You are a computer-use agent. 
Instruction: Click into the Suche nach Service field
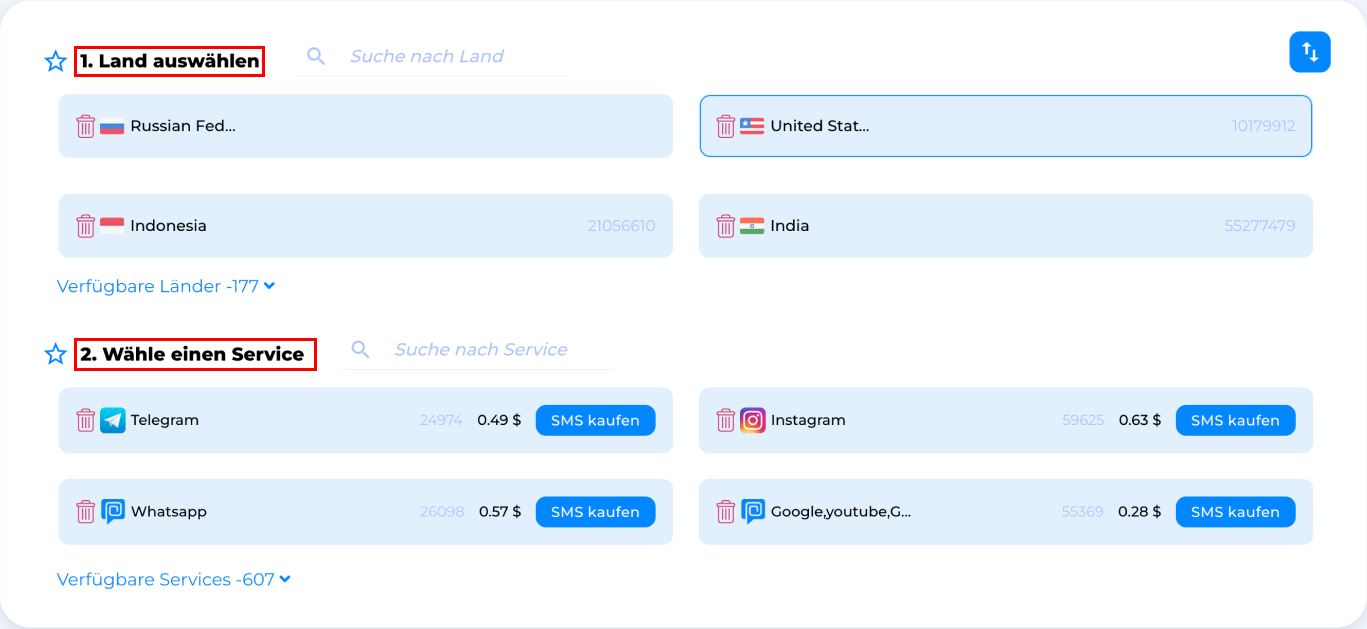(478, 350)
